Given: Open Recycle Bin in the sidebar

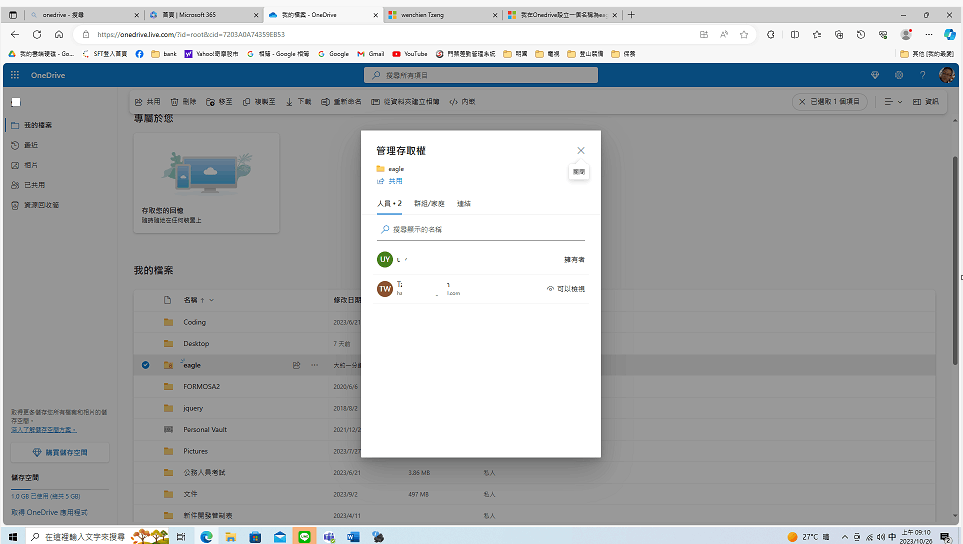Looking at the screenshot, I should click(35, 205).
